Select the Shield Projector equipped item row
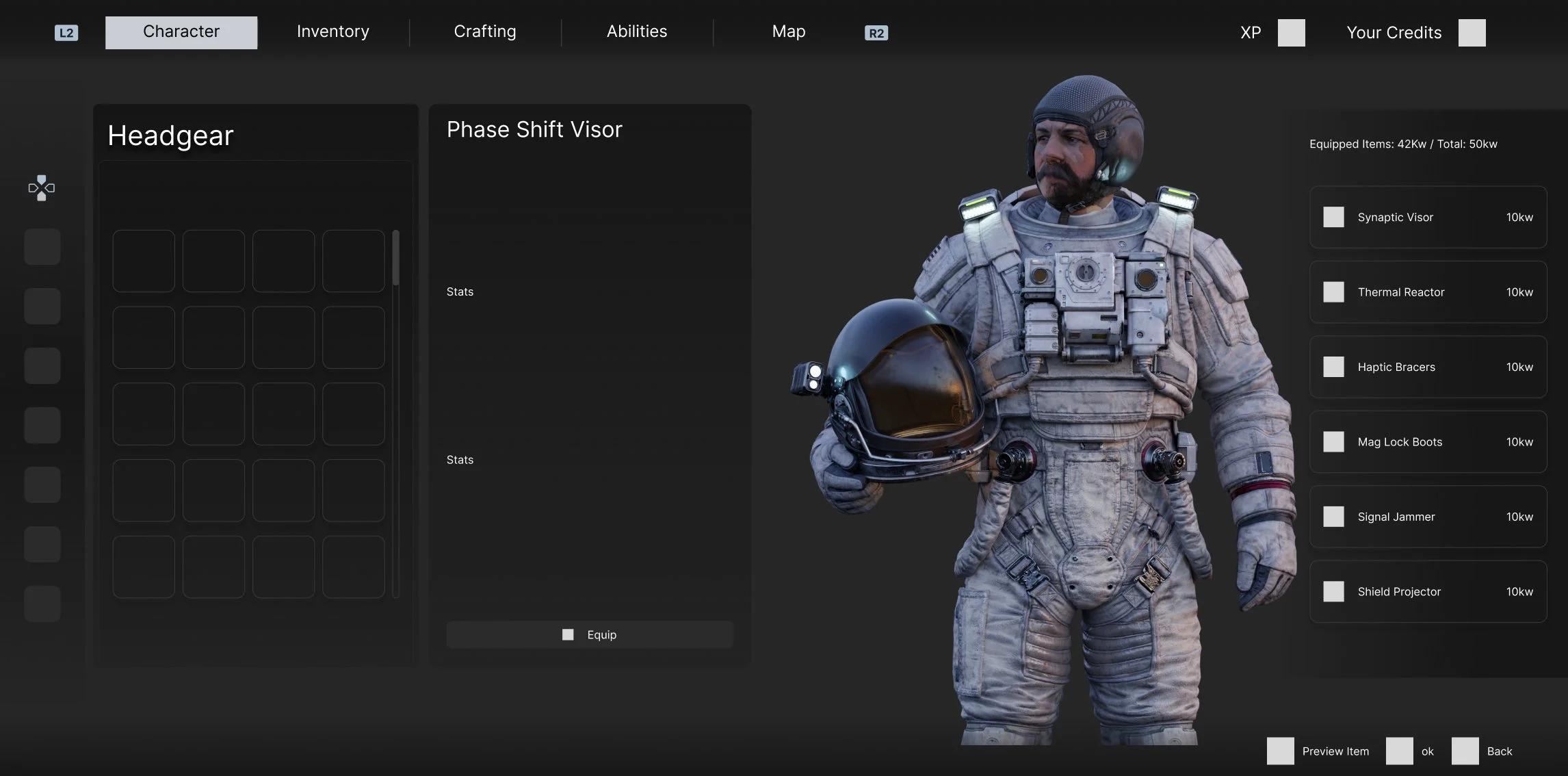Viewport: 1568px width, 776px height. tap(1428, 592)
